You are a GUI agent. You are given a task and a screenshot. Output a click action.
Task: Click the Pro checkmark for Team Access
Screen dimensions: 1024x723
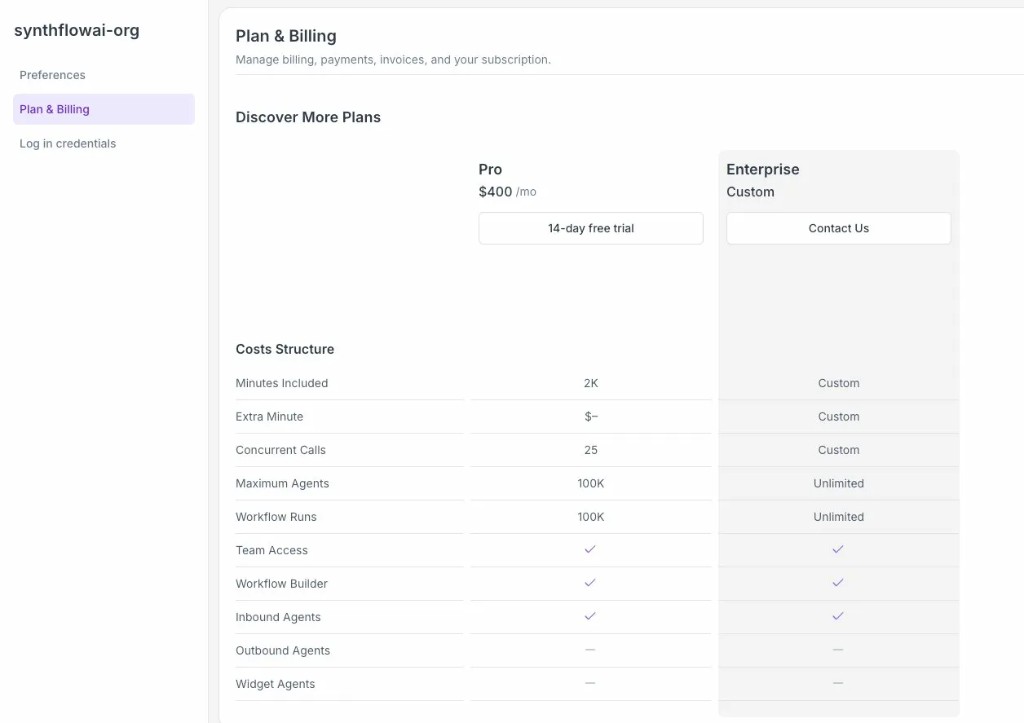pos(590,550)
